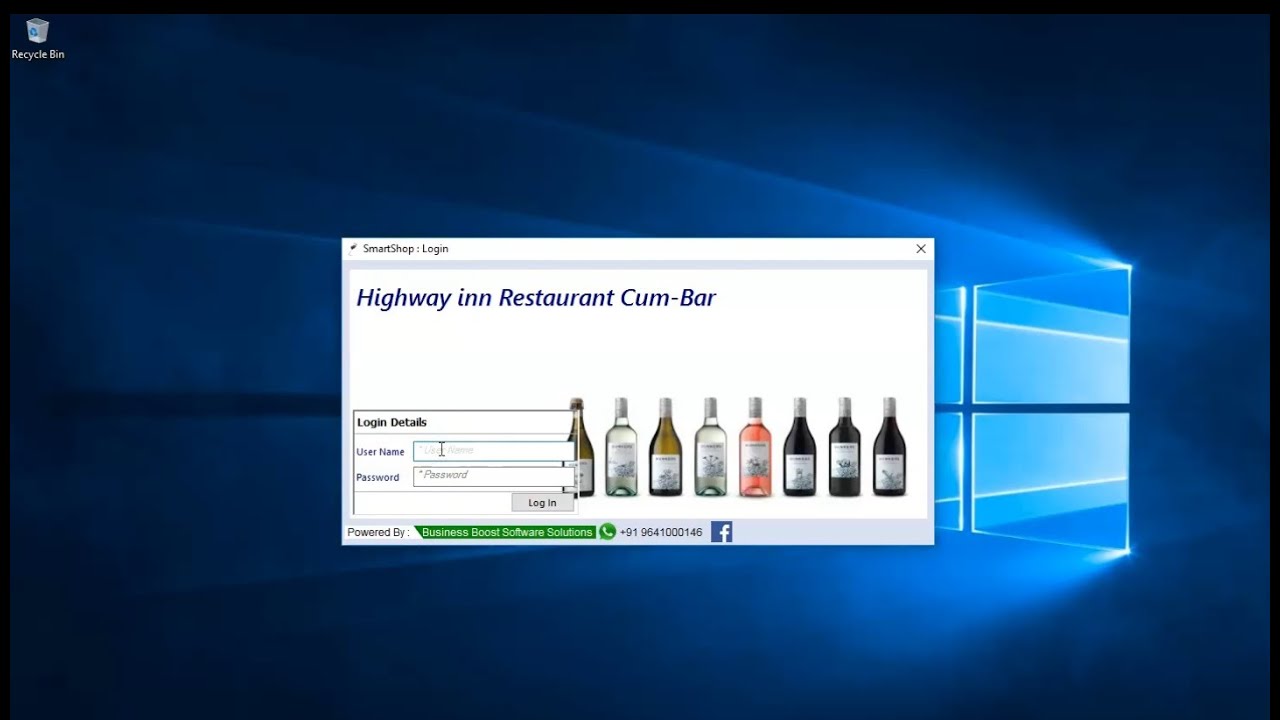Click the rightmost dark red wine bottle
Screen dimensions: 1280x720
point(889,447)
